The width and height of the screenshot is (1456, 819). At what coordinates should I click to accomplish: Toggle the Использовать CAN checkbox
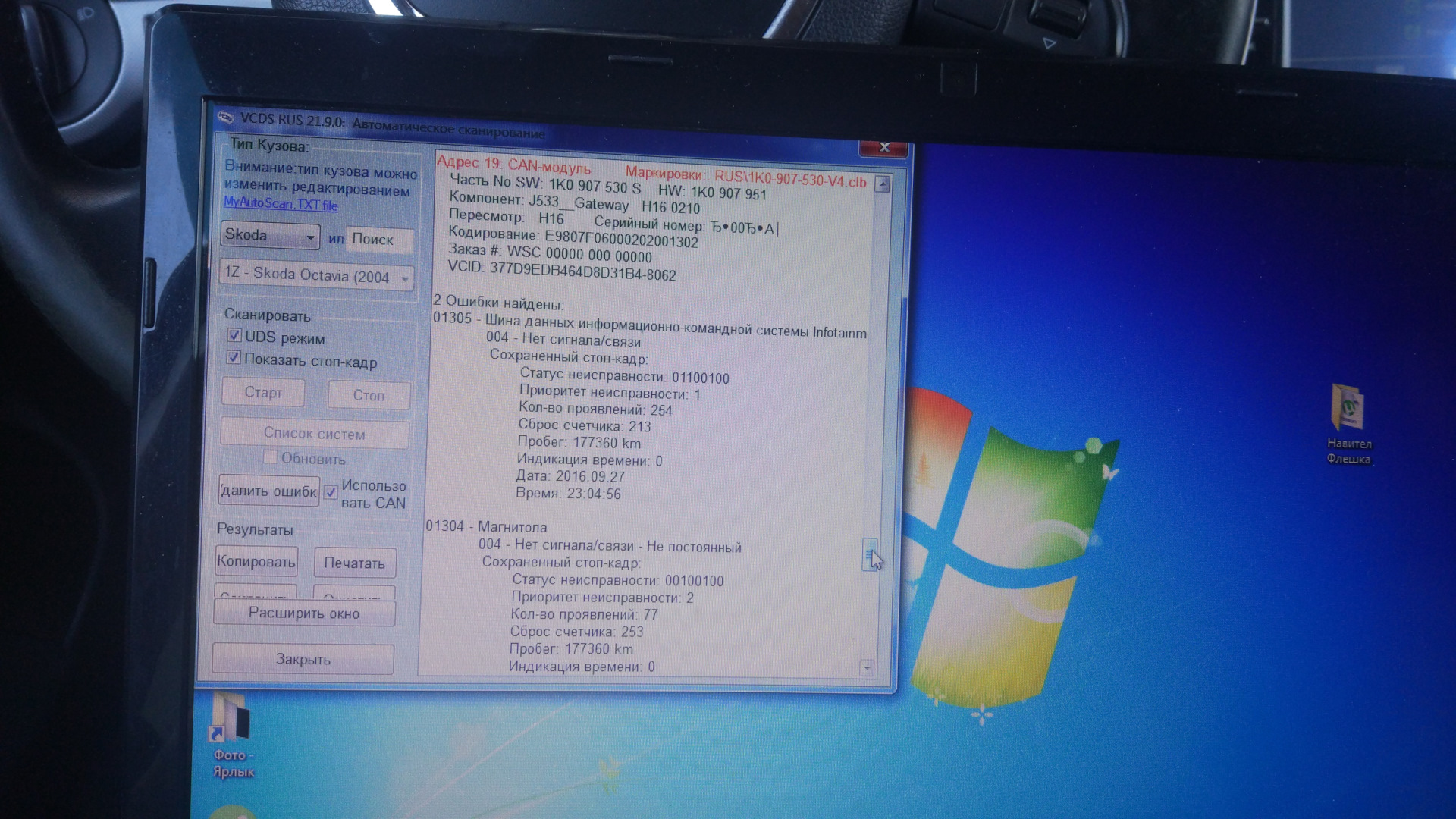point(331,492)
